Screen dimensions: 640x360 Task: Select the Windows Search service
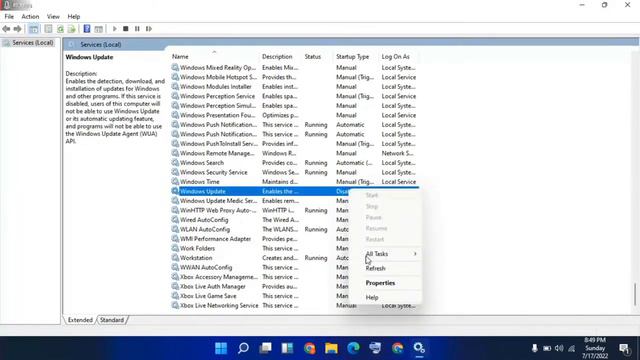coord(294,163)
